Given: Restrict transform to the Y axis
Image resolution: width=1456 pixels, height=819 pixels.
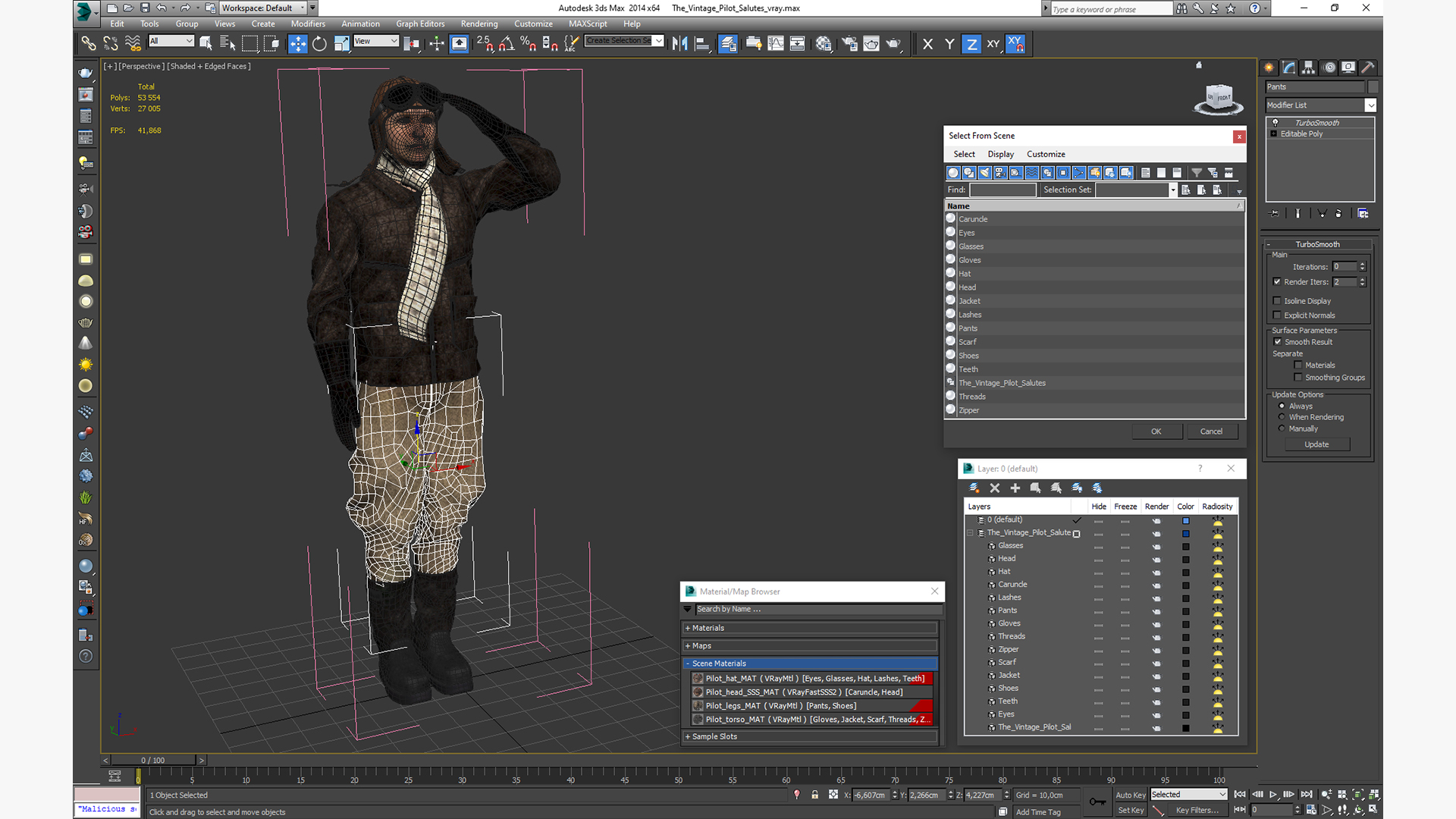Looking at the screenshot, I should pyautogui.click(x=949, y=44).
